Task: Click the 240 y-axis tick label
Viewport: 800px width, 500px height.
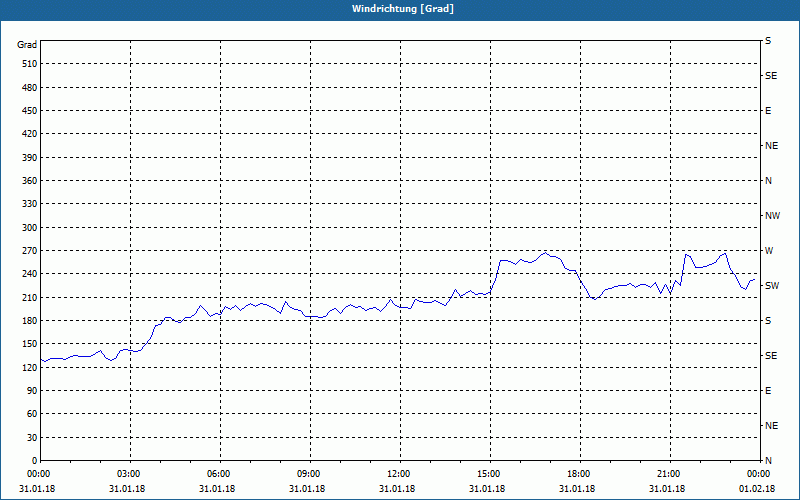Action: click(29, 273)
